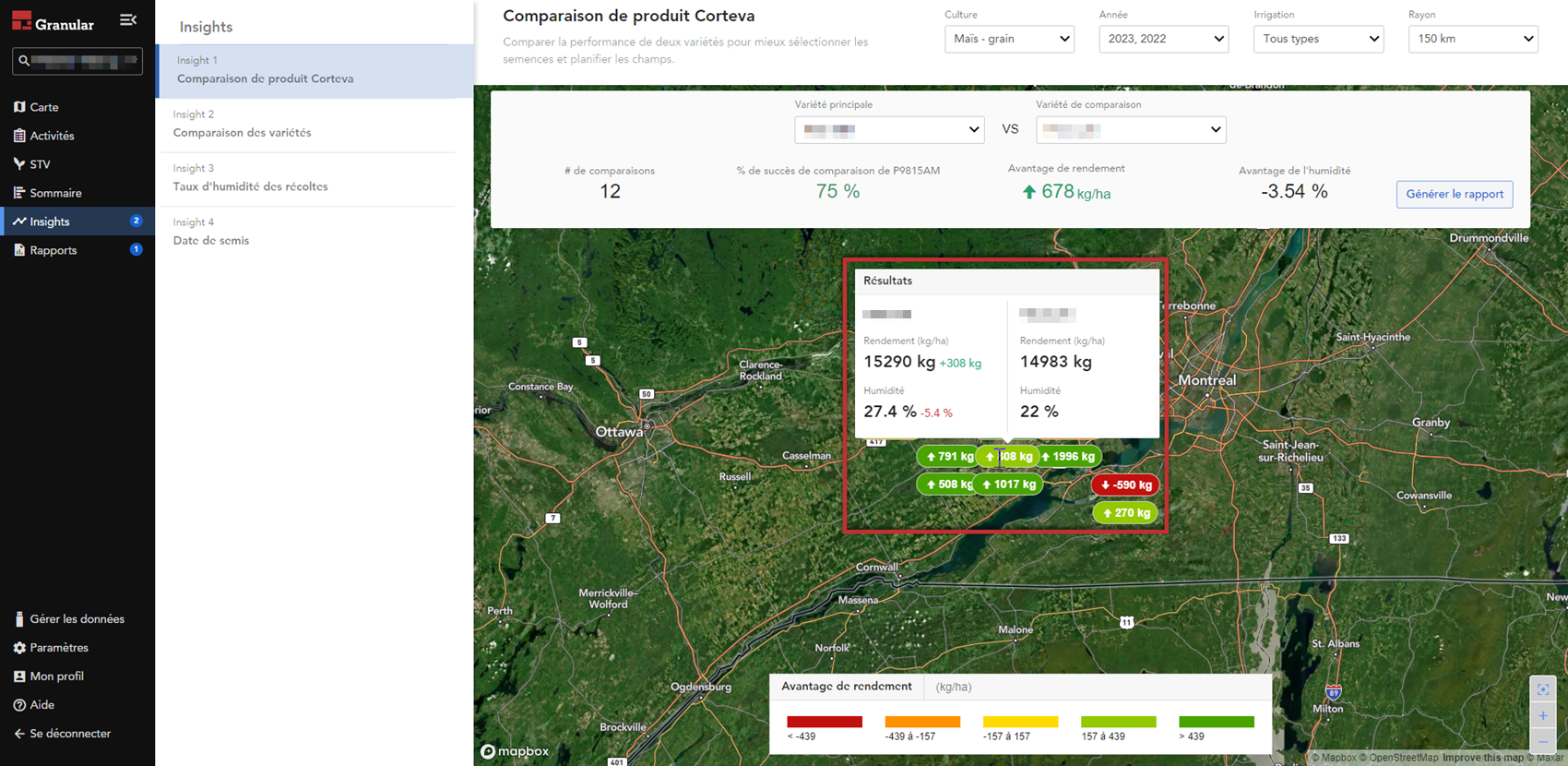Screen dimensions: 1568x766
Task: Click the -3.54 % humidity advantage value
Action: 1294,191
